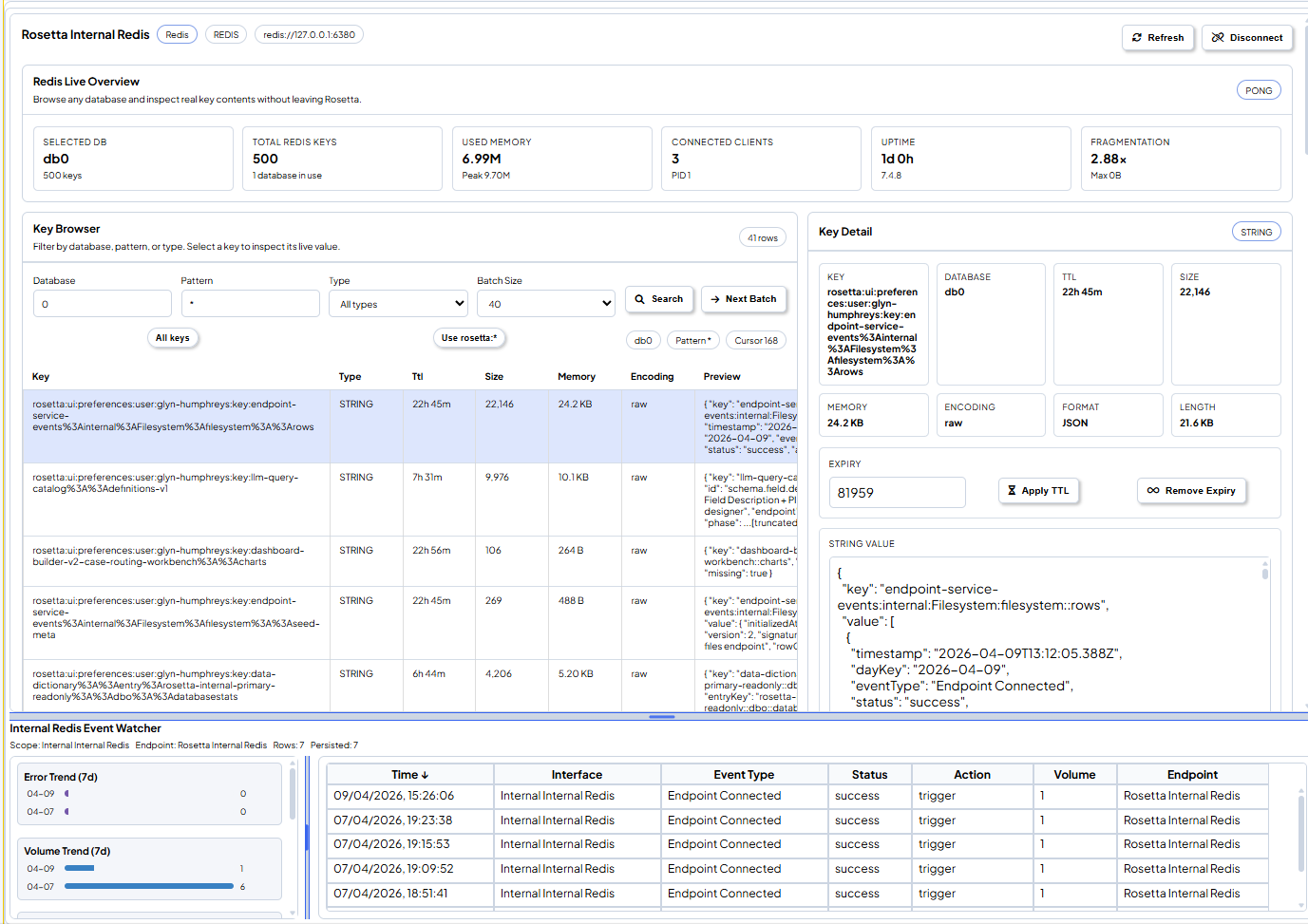This screenshot has width=1308, height=924.
Task: Click the hourglass icon on Apply TTL
Action: [1013, 490]
